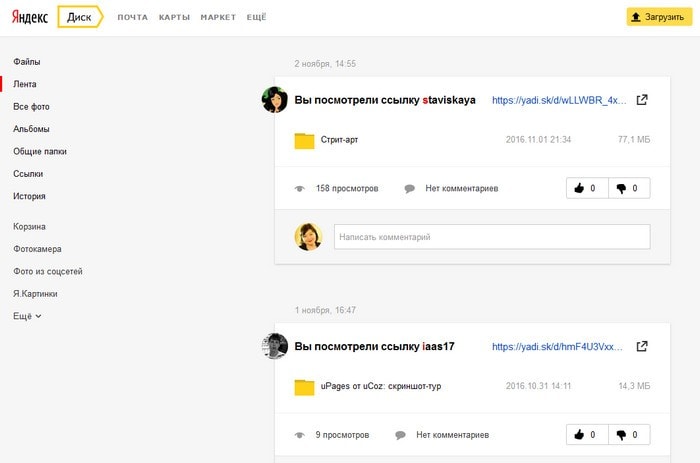The height and width of the screenshot is (463, 700).
Task: Click Нет комментариев in Стрит-арт post
Action: 462,188
